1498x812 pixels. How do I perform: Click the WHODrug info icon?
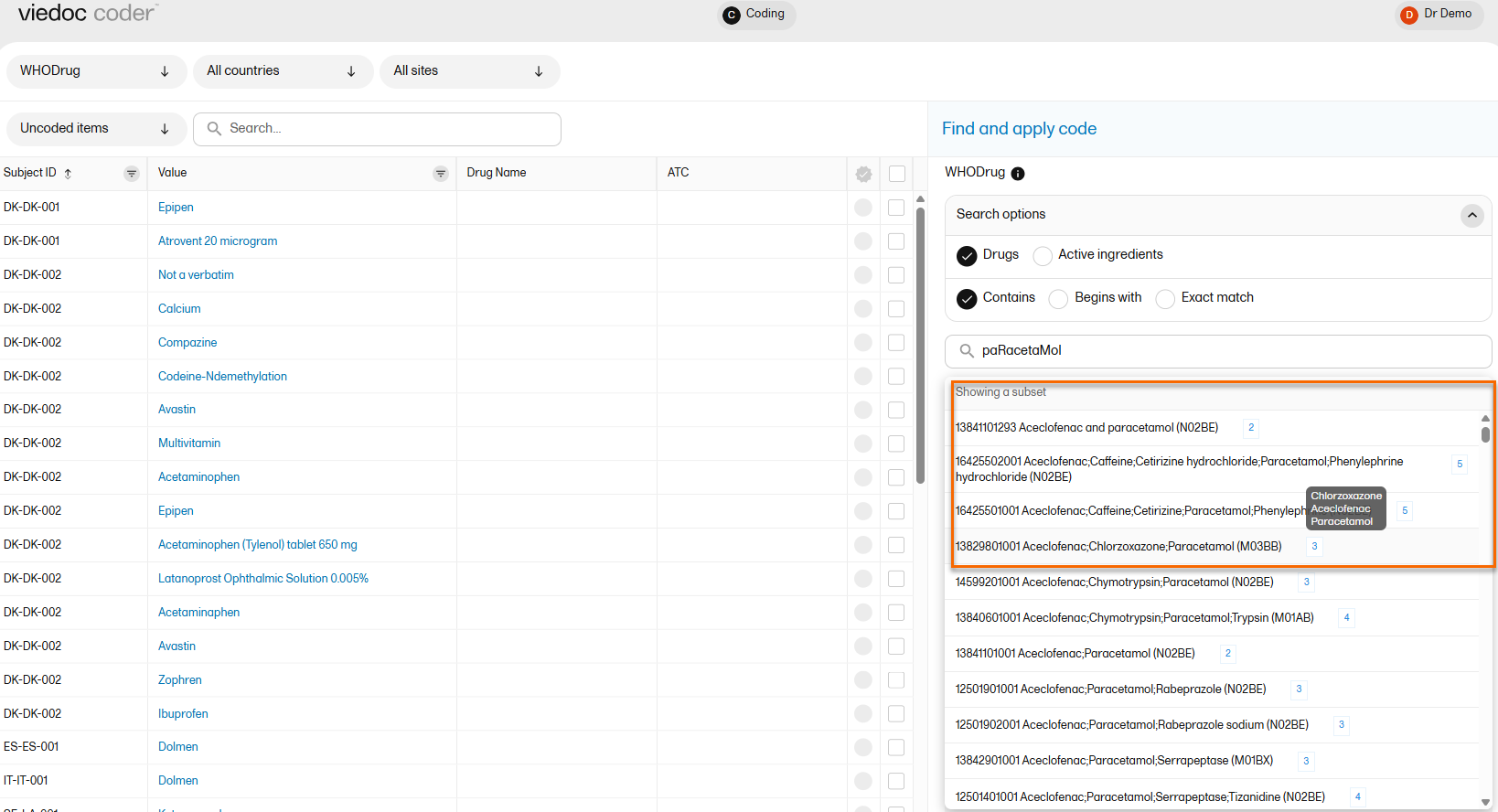1018,174
